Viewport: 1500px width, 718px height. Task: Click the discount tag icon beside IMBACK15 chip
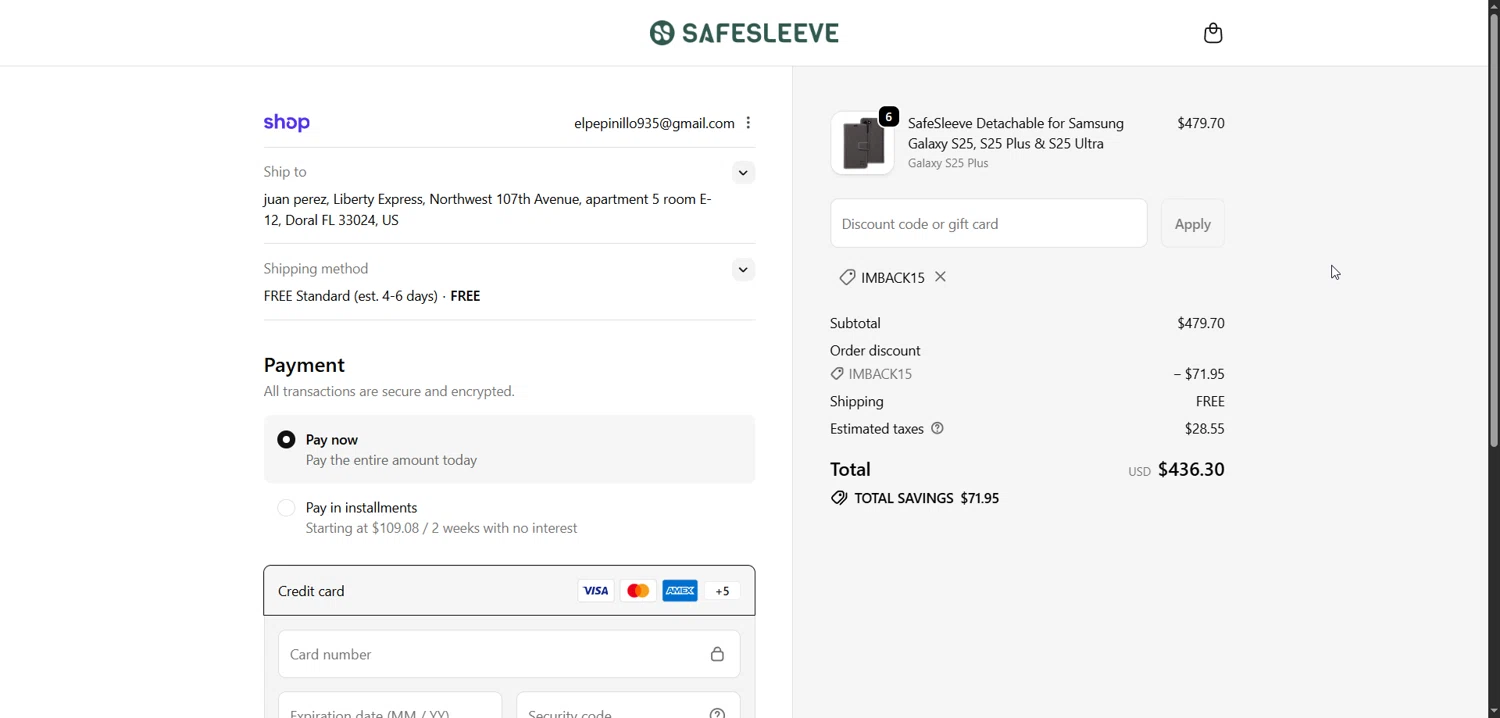point(847,278)
